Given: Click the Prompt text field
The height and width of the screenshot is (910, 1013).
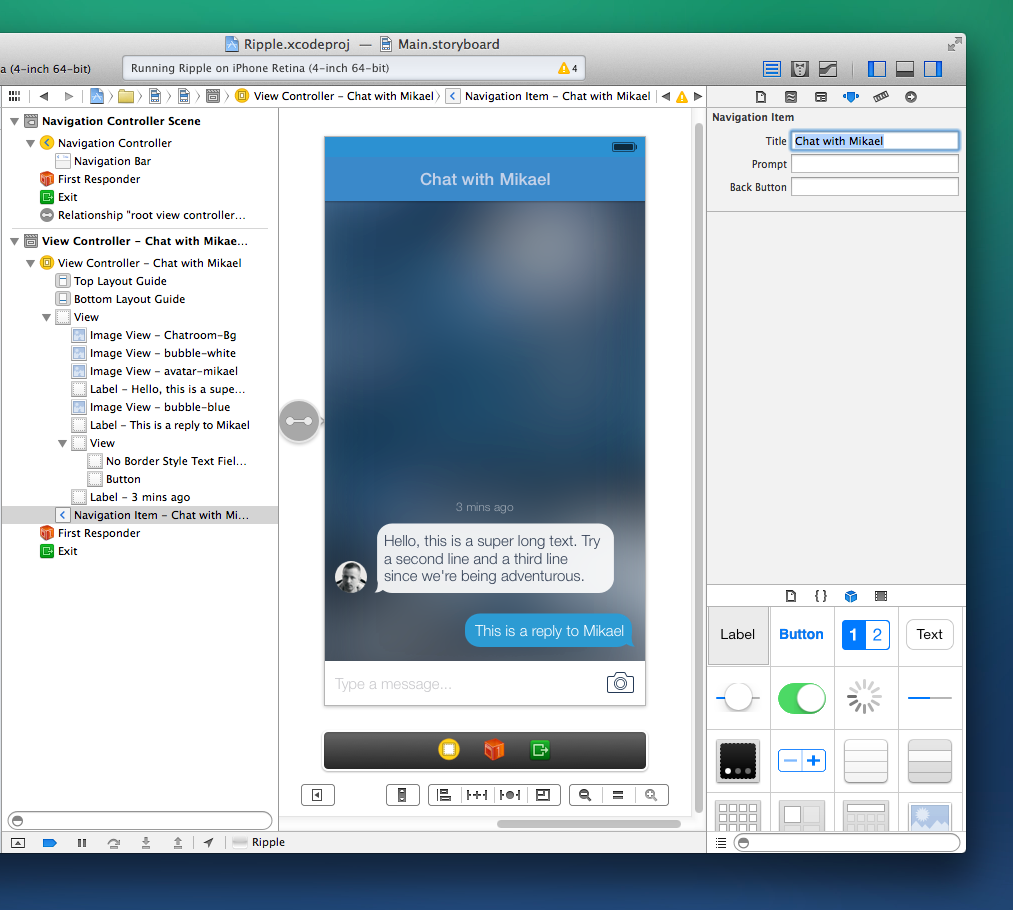Looking at the screenshot, I should click(875, 164).
